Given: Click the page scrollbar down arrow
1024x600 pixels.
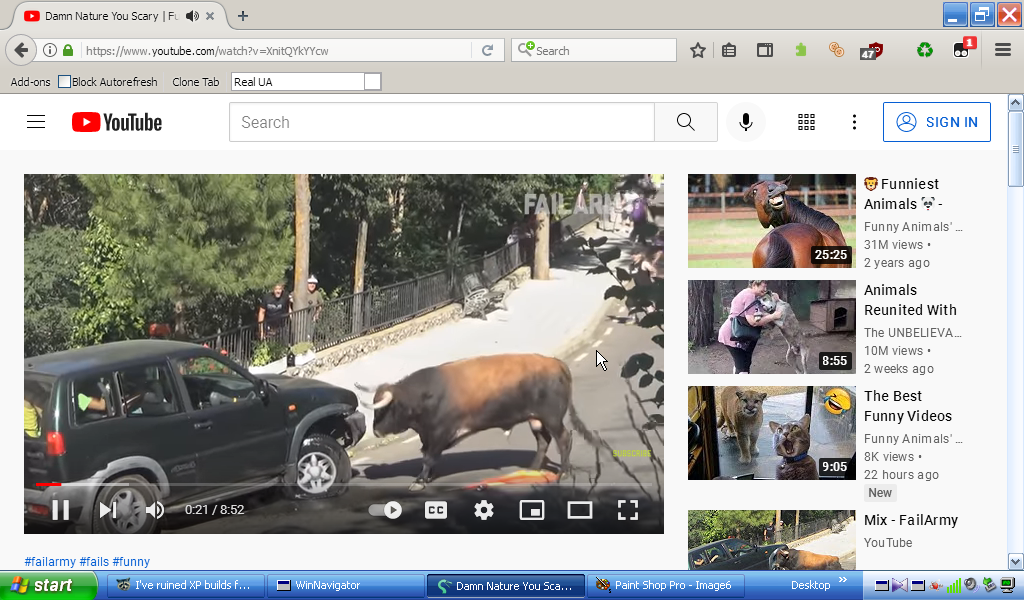Looking at the screenshot, I should 1016,561.
